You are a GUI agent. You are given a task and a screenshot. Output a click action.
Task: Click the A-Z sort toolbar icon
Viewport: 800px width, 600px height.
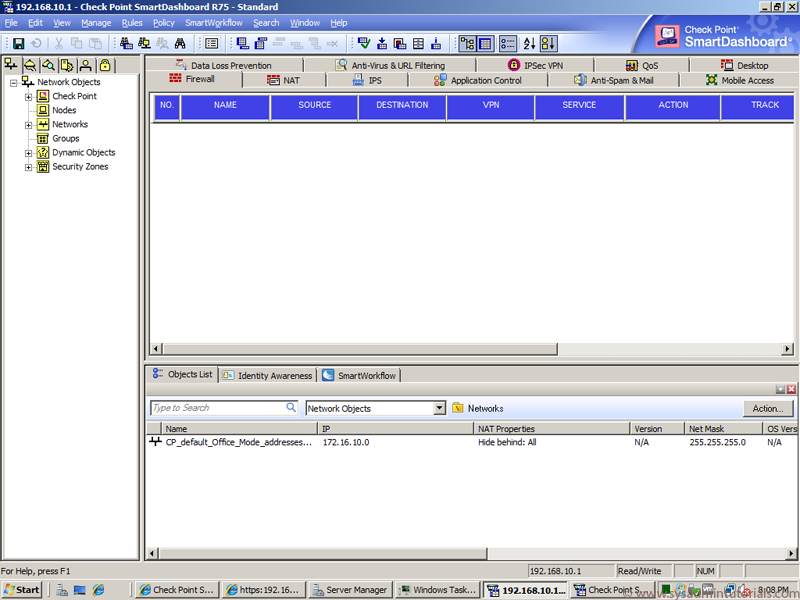[530, 44]
